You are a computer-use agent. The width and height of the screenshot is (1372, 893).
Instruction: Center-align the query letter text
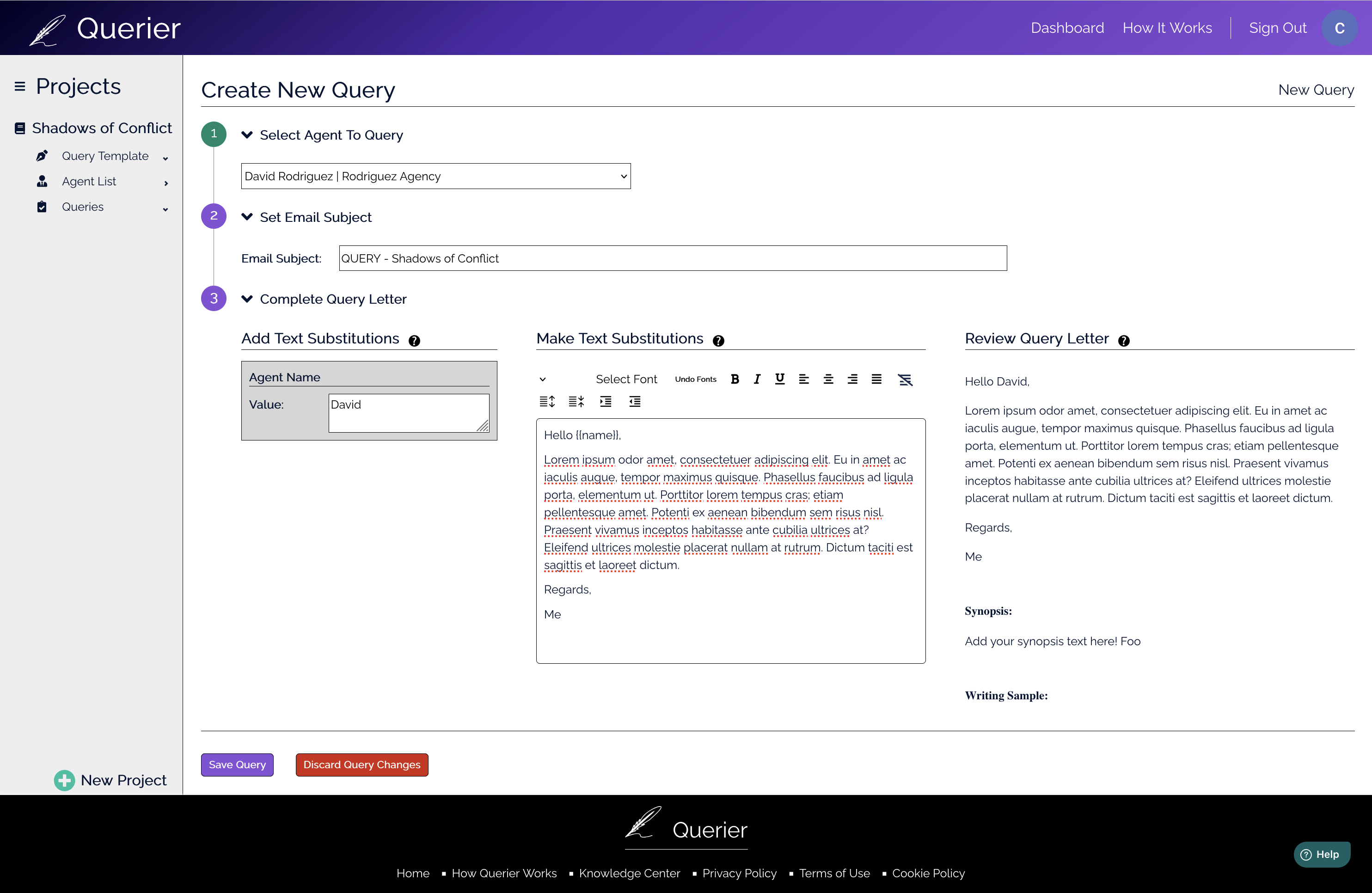[x=828, y=379]
